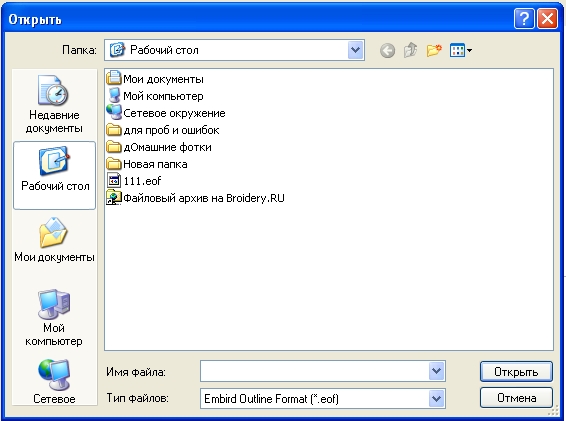Viewport: 566px width, 421px height.
Task: Select folder icon для проб и ошибок
Action: [x=114, y=130]
